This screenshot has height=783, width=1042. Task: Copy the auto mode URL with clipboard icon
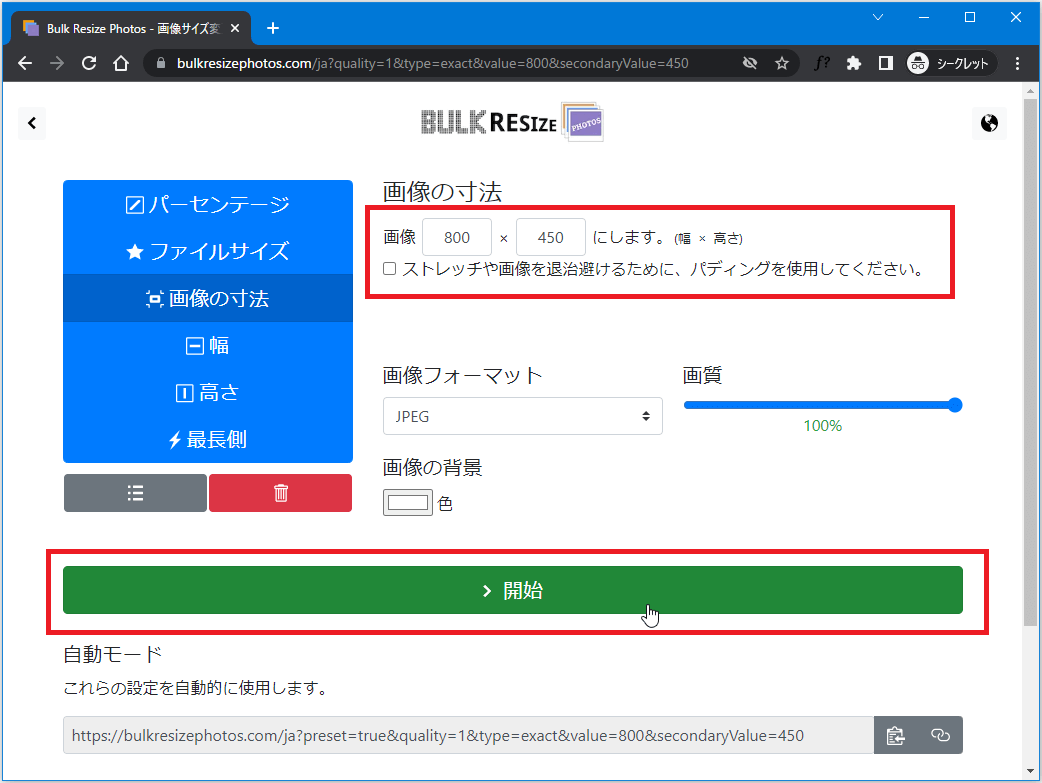[x=895, y=735]
